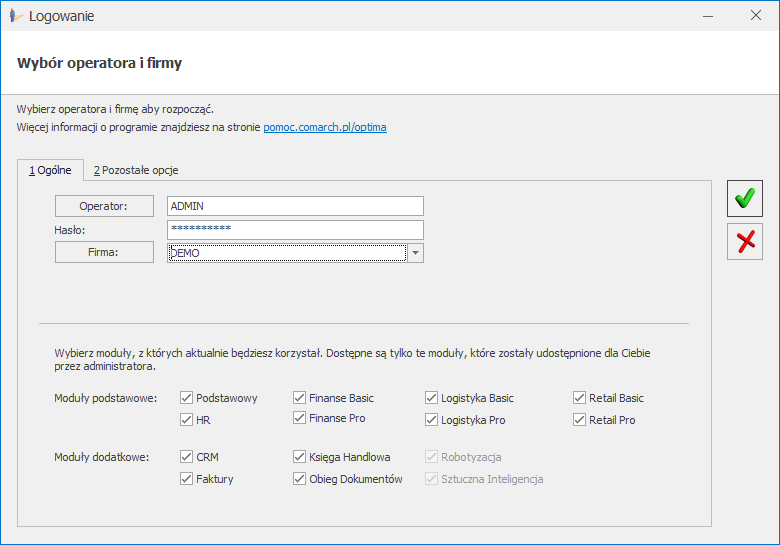Disable the Finanse Basic module
780x545 pixels.
(x=300, y=398)
